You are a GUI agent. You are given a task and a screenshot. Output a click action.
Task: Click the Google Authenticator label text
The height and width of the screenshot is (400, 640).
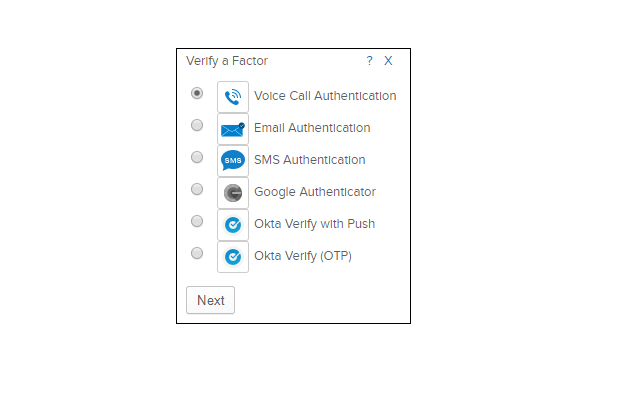(315, 192)
